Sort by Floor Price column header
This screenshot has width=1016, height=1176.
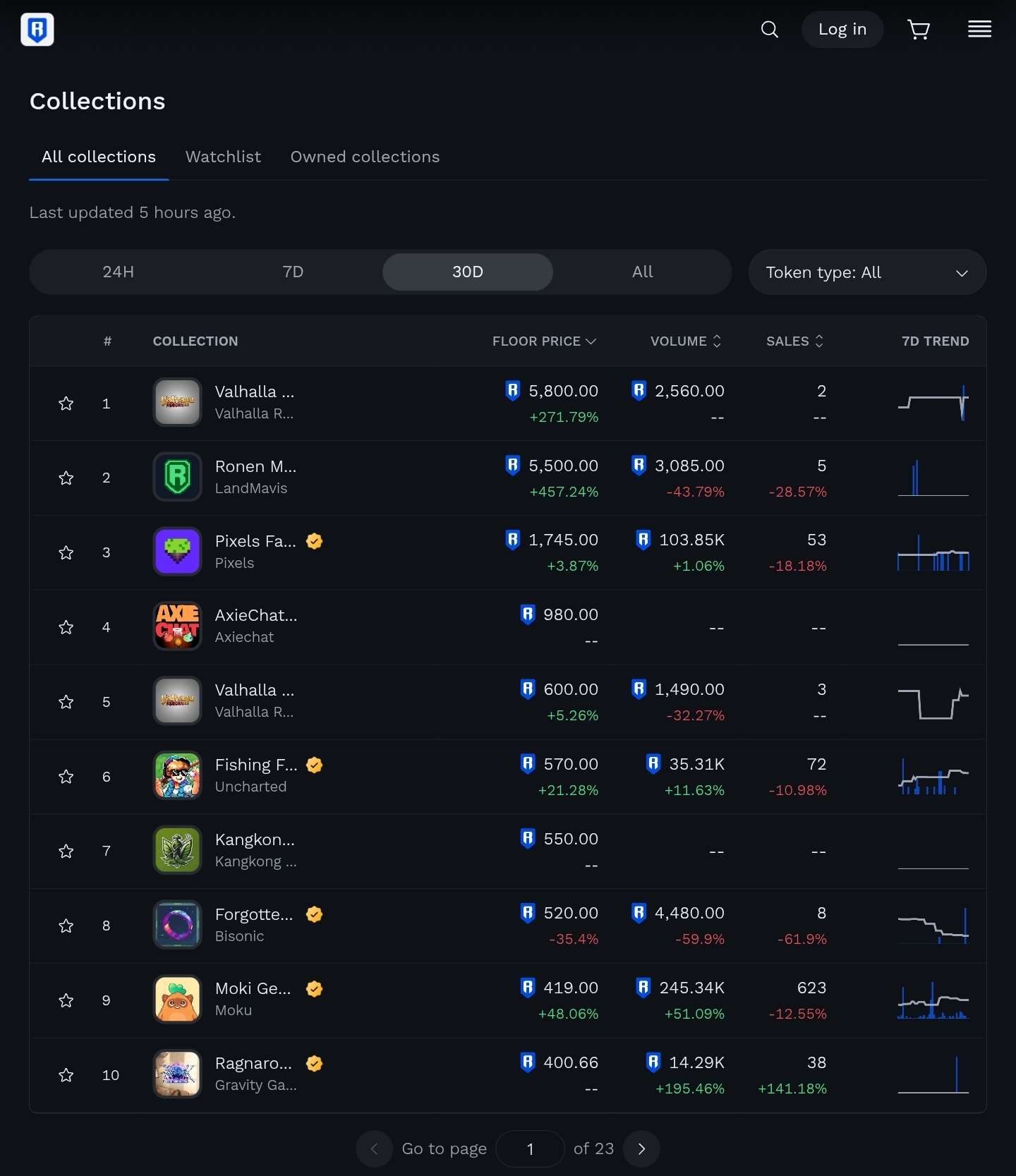point(544,341)
